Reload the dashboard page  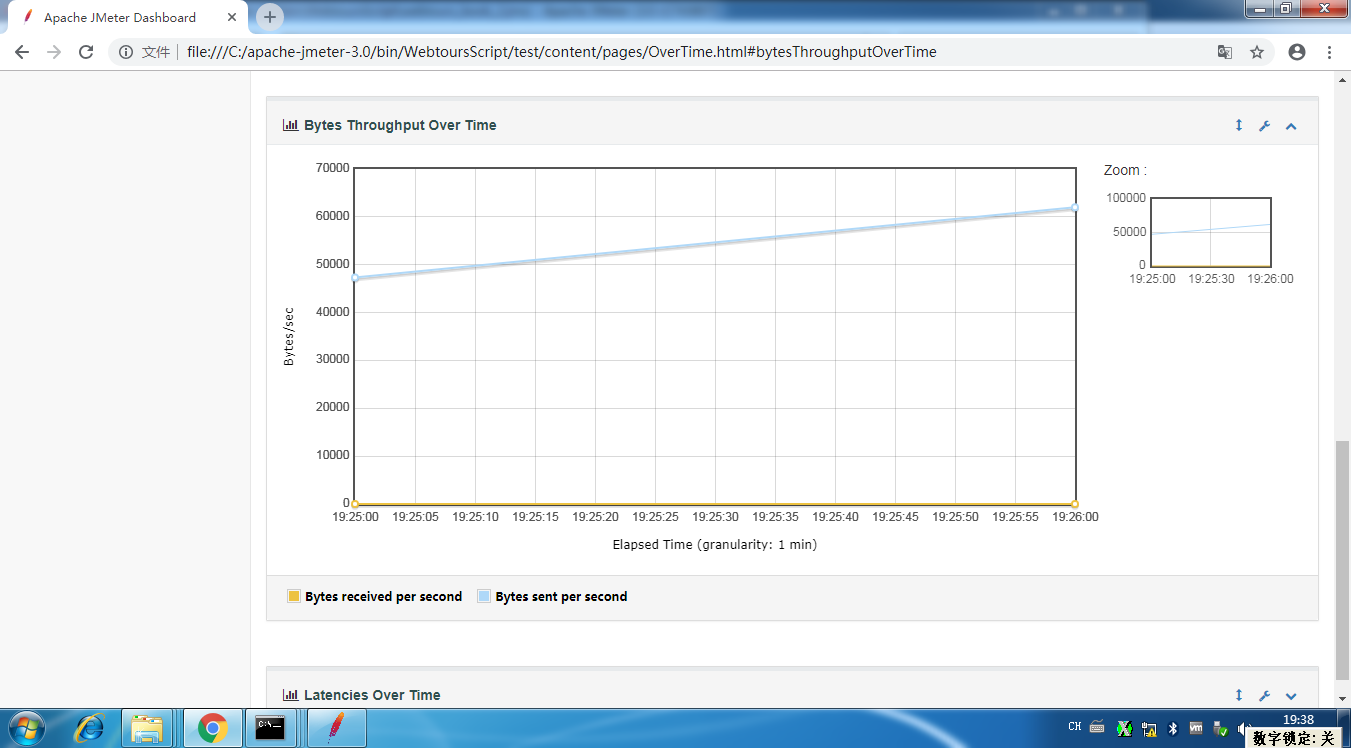point(86,52)
